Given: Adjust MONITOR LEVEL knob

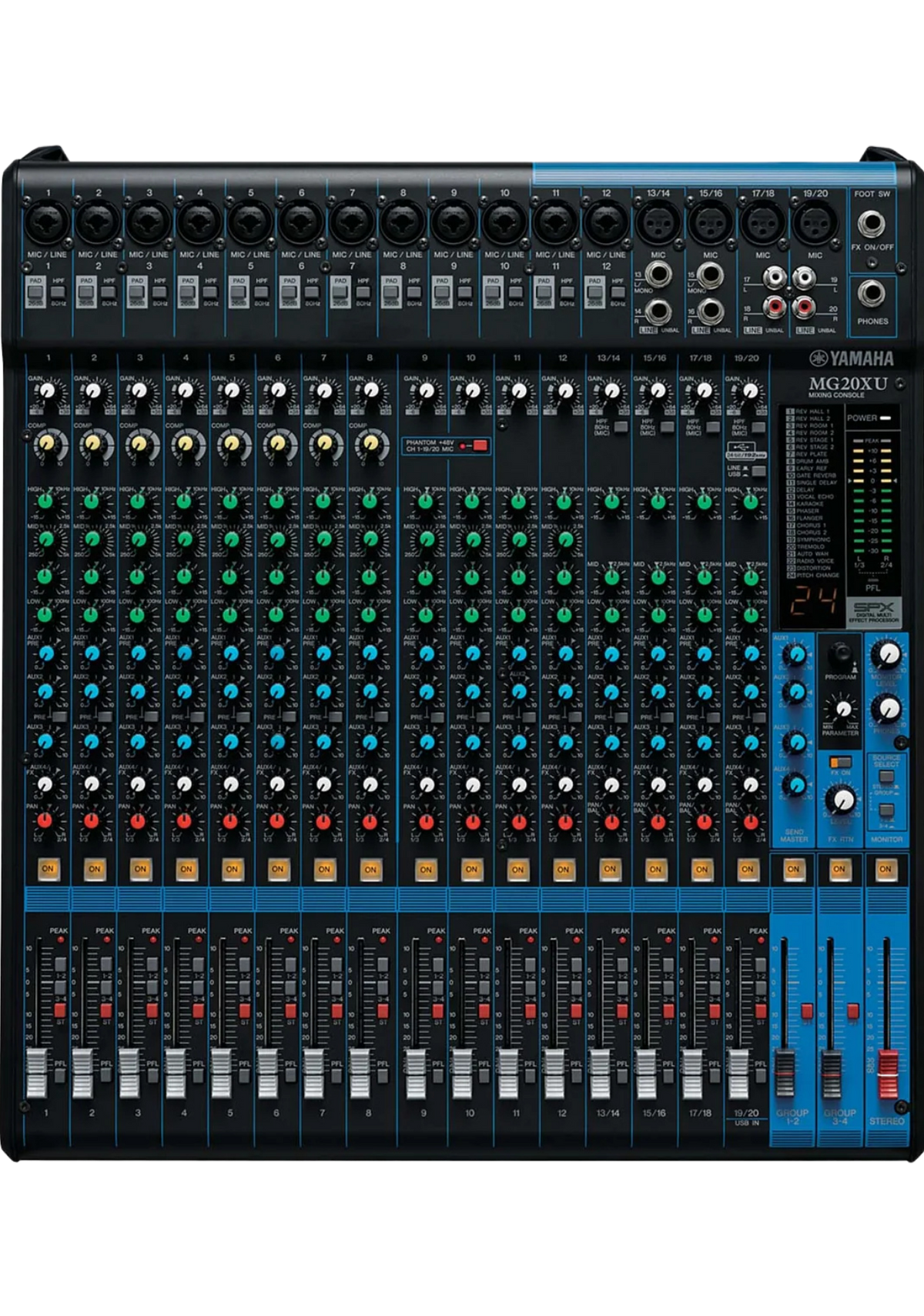Looking at the screenshot, I should [x=886, y=654].
